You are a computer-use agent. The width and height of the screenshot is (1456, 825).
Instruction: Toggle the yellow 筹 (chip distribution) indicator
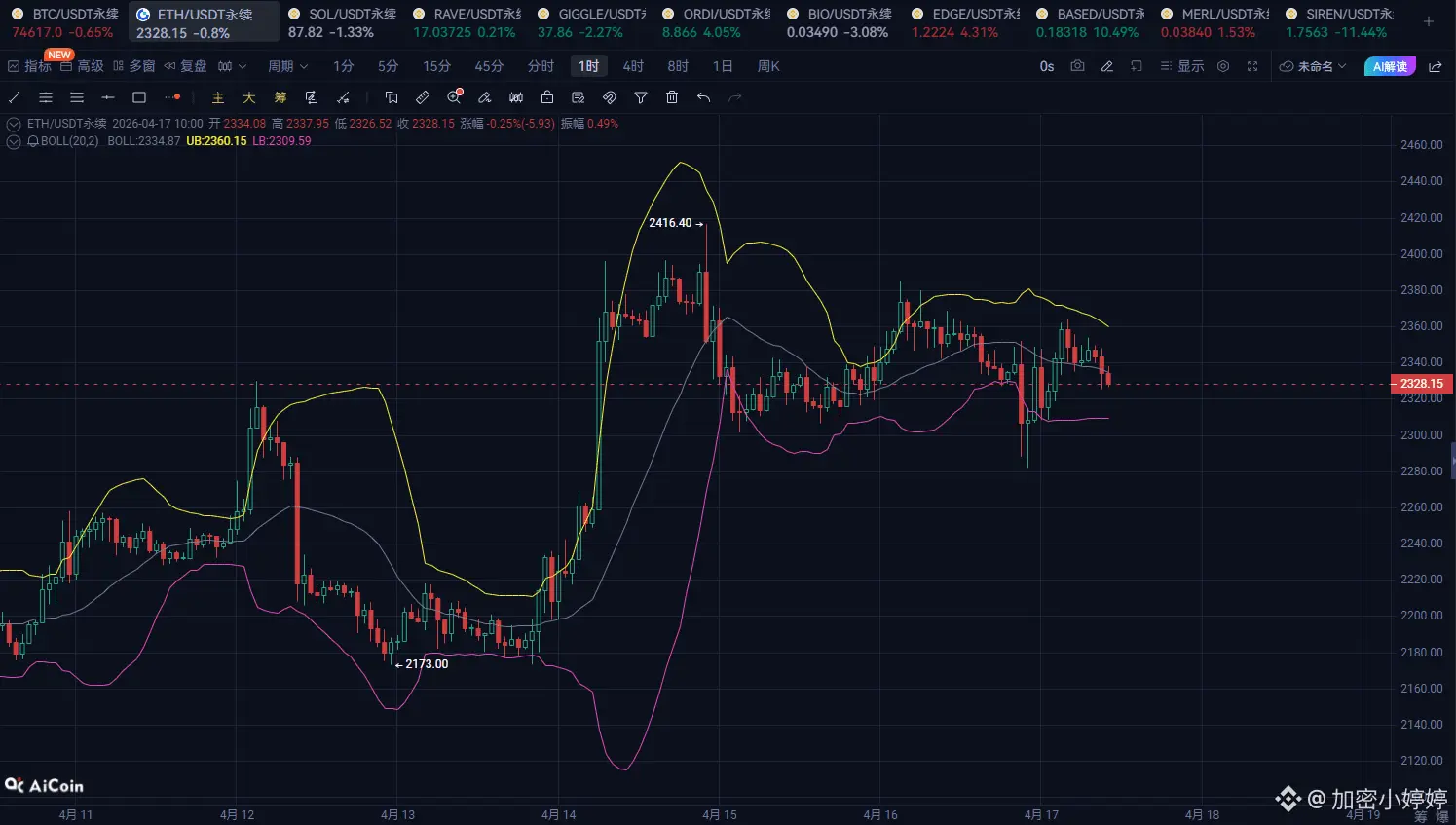[x=280, y=97]
